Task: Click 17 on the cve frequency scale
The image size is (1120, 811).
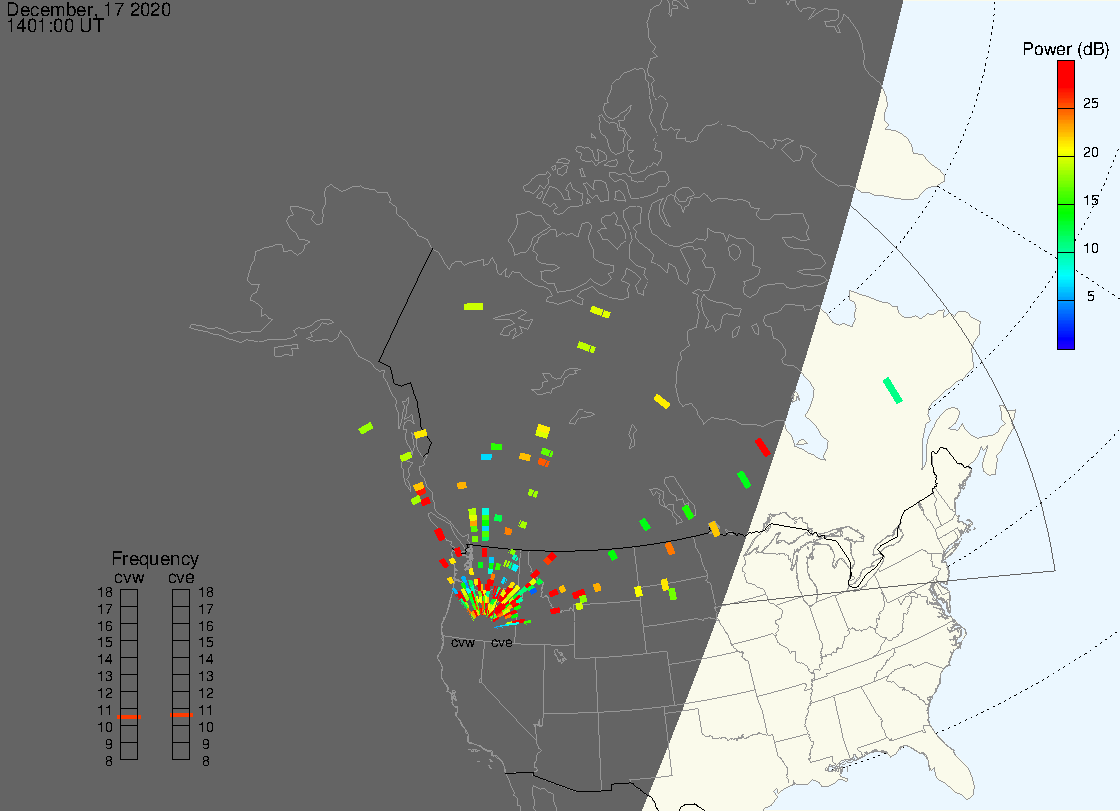Action: click(206, 610)
